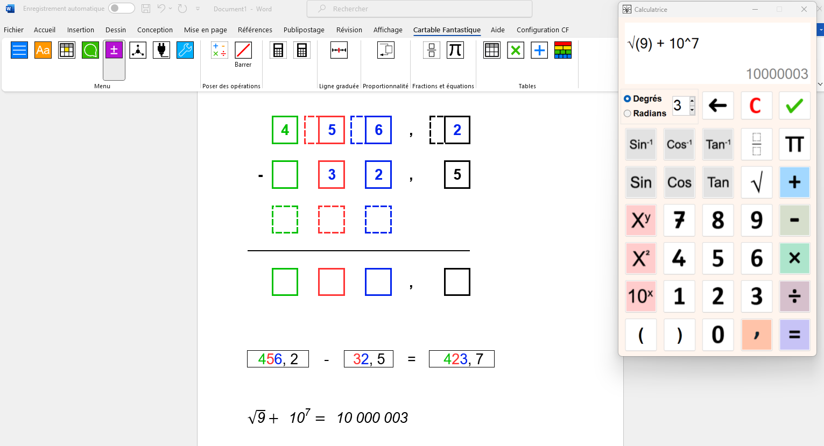Clear the calculator with red C
Screen dimensions: 824x446
point(756,106)
